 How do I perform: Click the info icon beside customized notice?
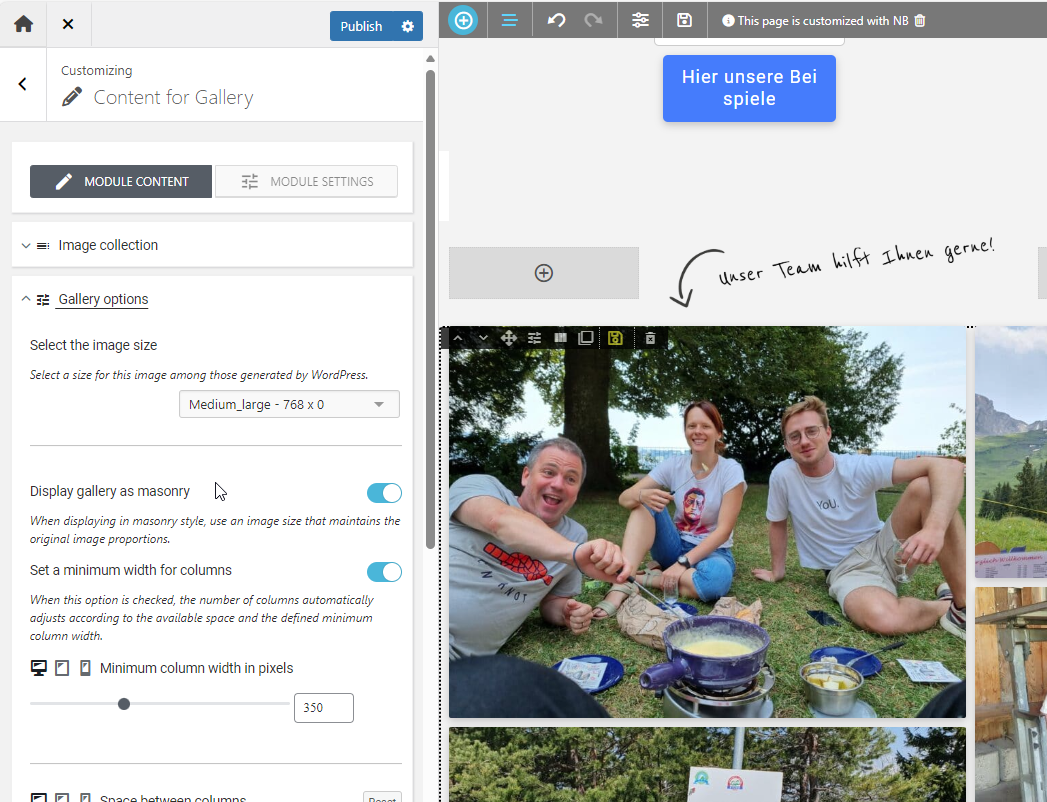728,21
